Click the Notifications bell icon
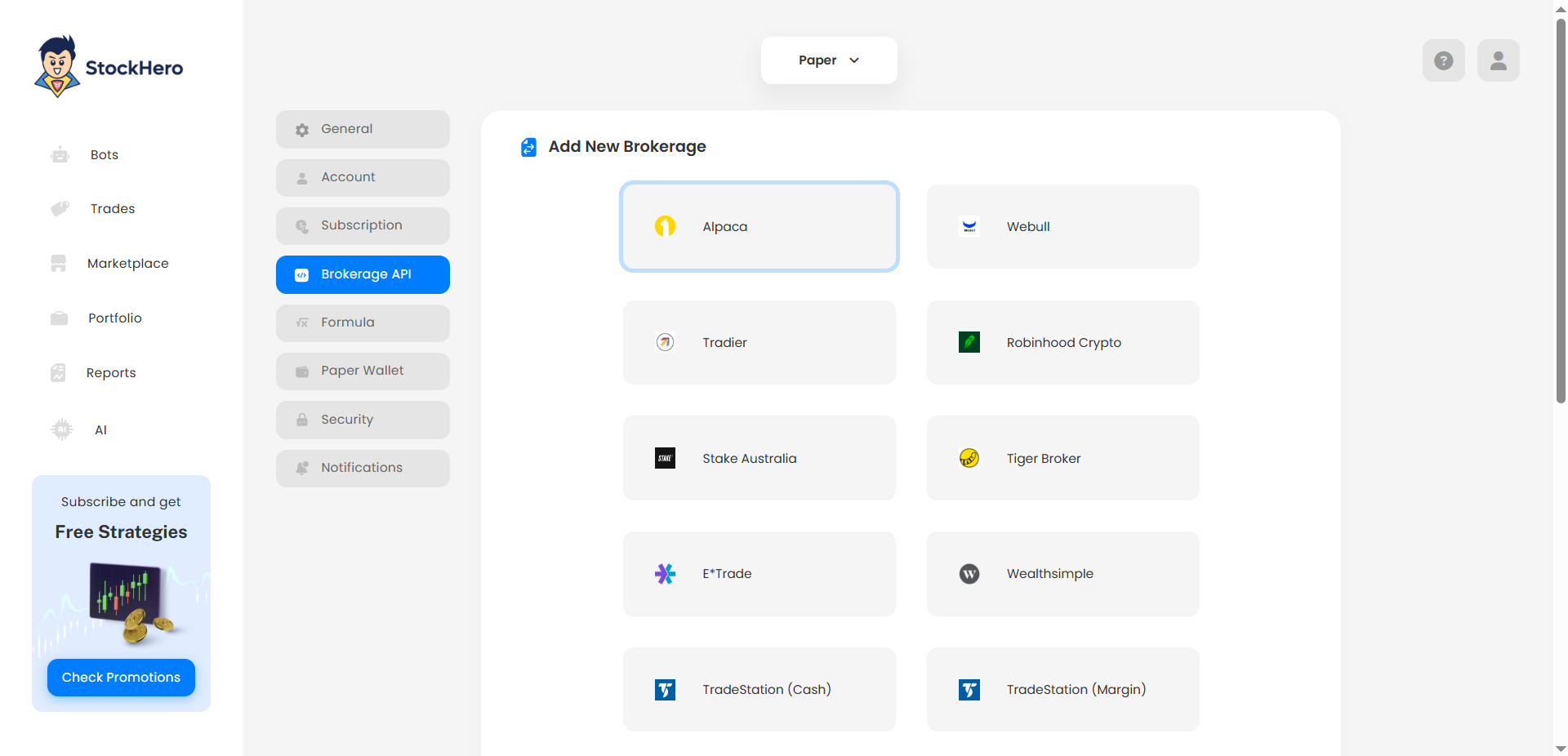 click(302, 468)
